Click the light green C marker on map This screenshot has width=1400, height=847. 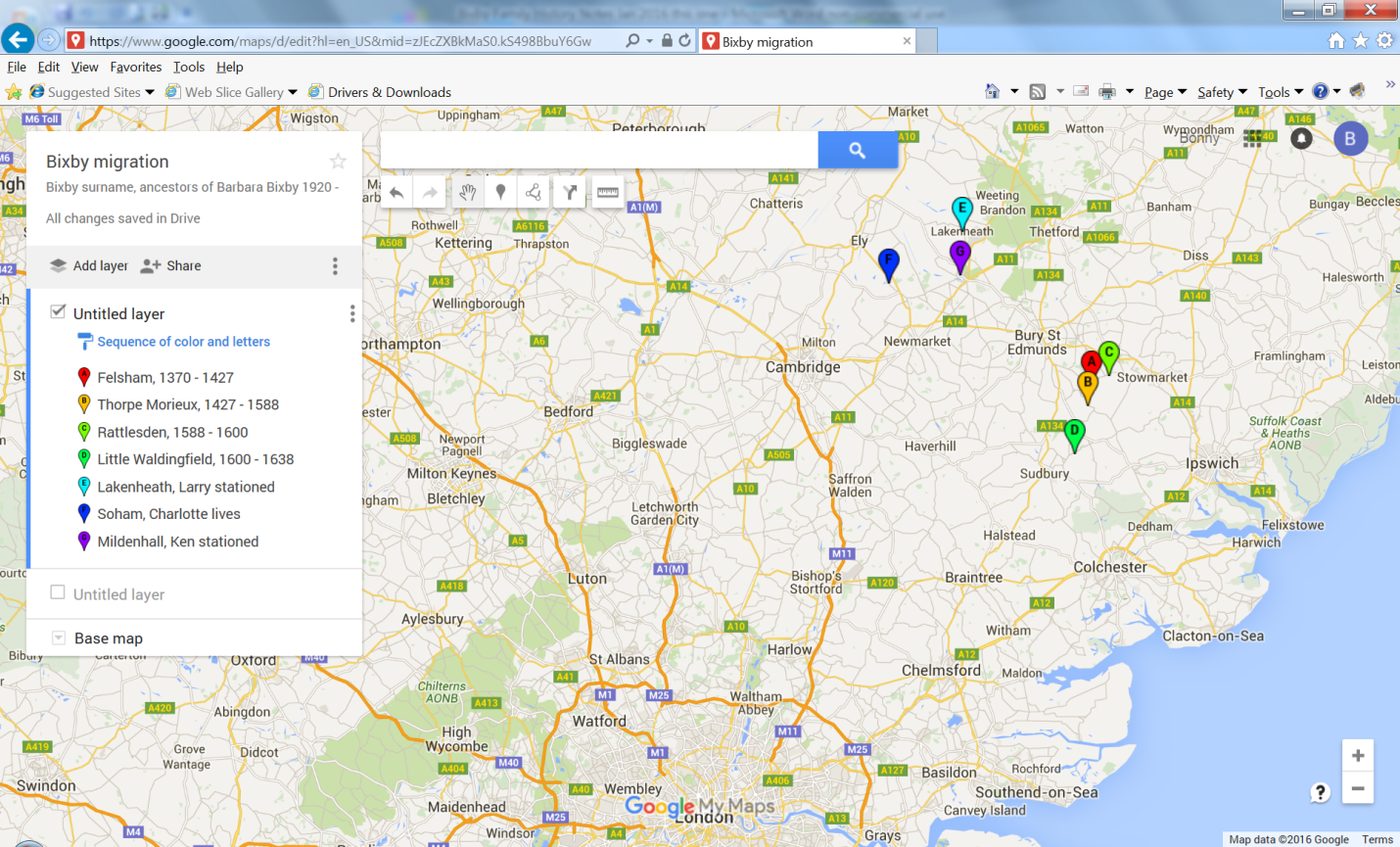1108,356
